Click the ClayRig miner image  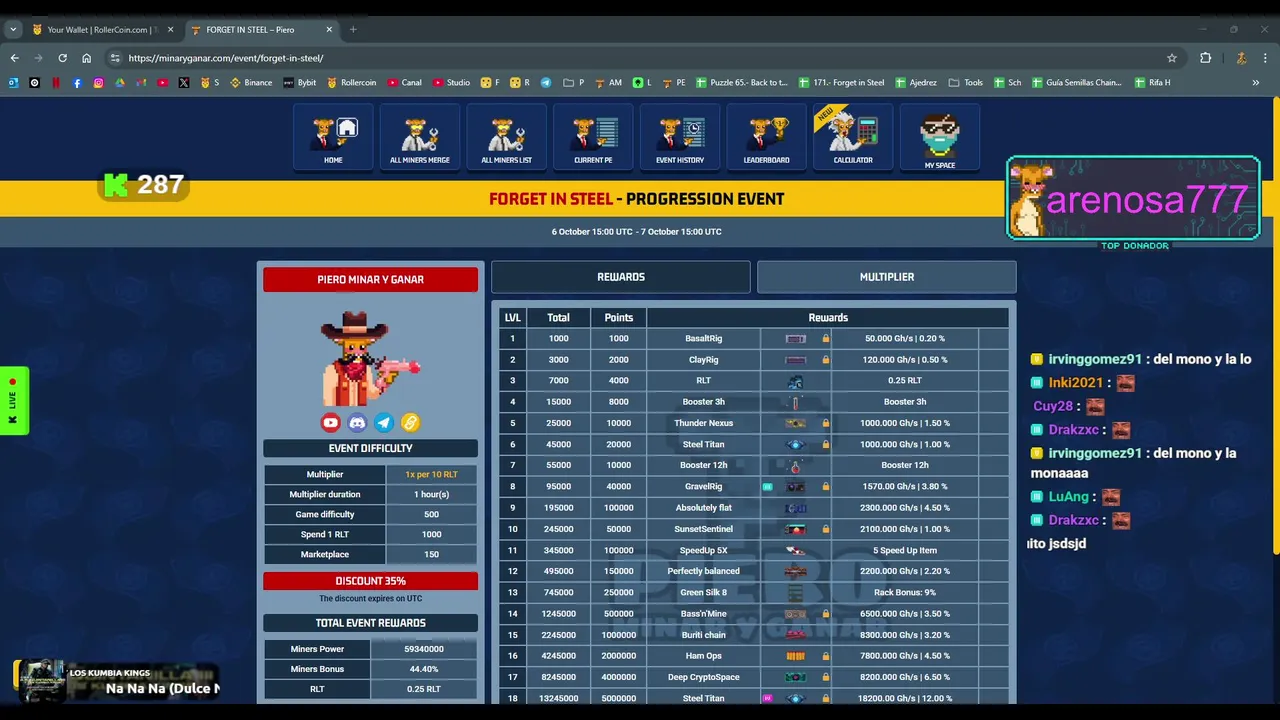[796, 360]
